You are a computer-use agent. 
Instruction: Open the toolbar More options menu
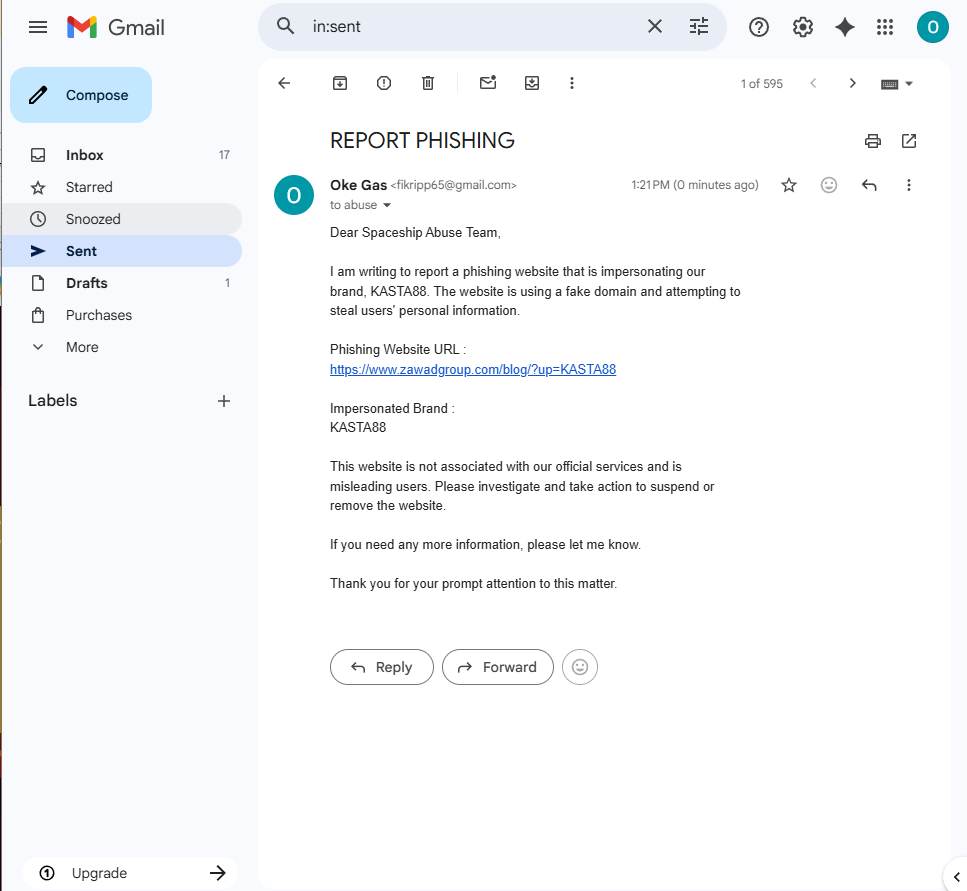(x=572, y=83)
